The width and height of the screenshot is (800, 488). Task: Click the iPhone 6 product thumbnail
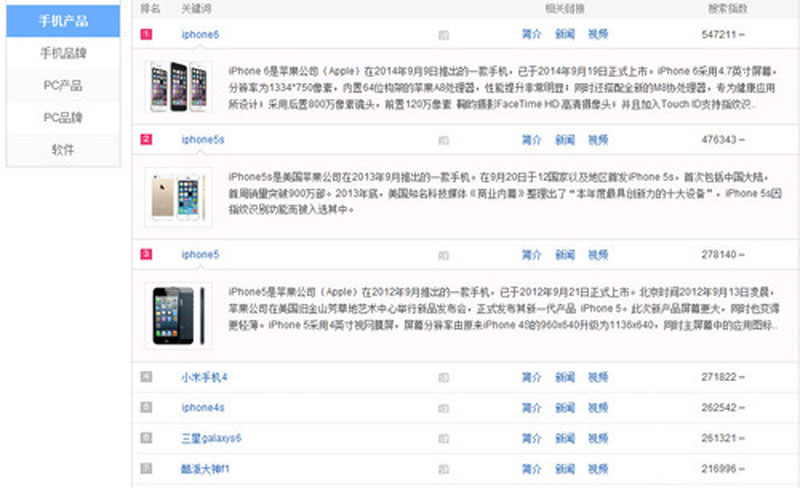tap(178, 87)
